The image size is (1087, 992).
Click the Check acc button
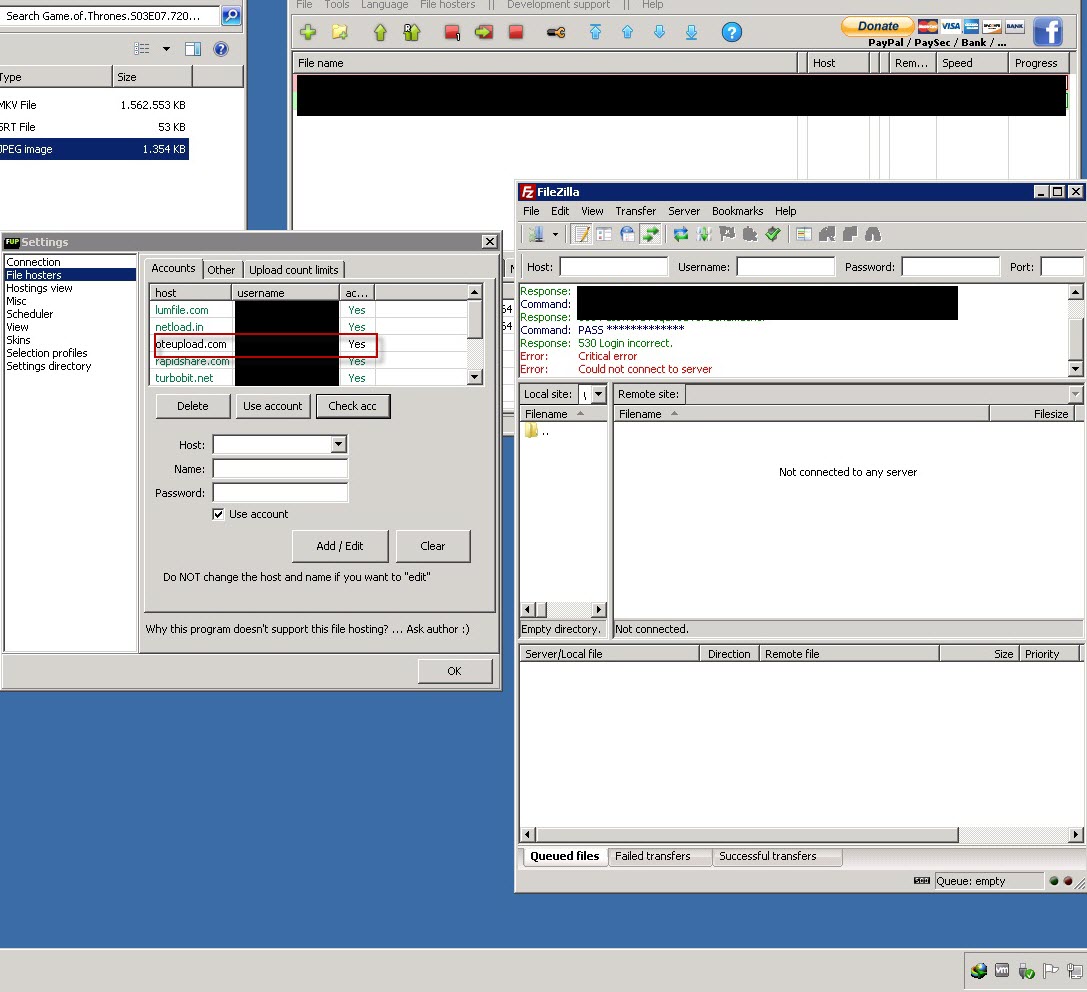tap(353, 406)
